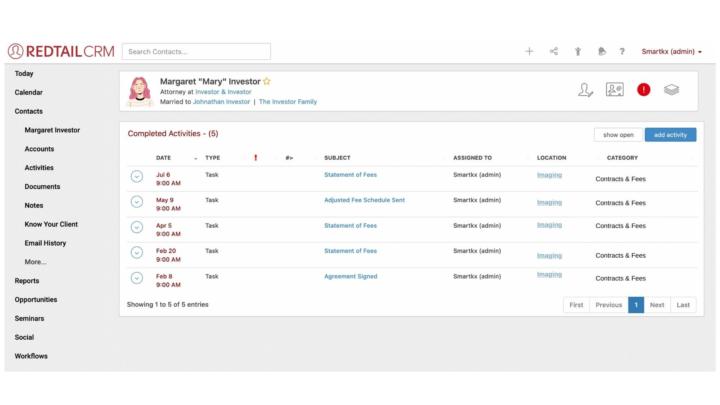Sort by Subject column header

[x=337, y=158]
